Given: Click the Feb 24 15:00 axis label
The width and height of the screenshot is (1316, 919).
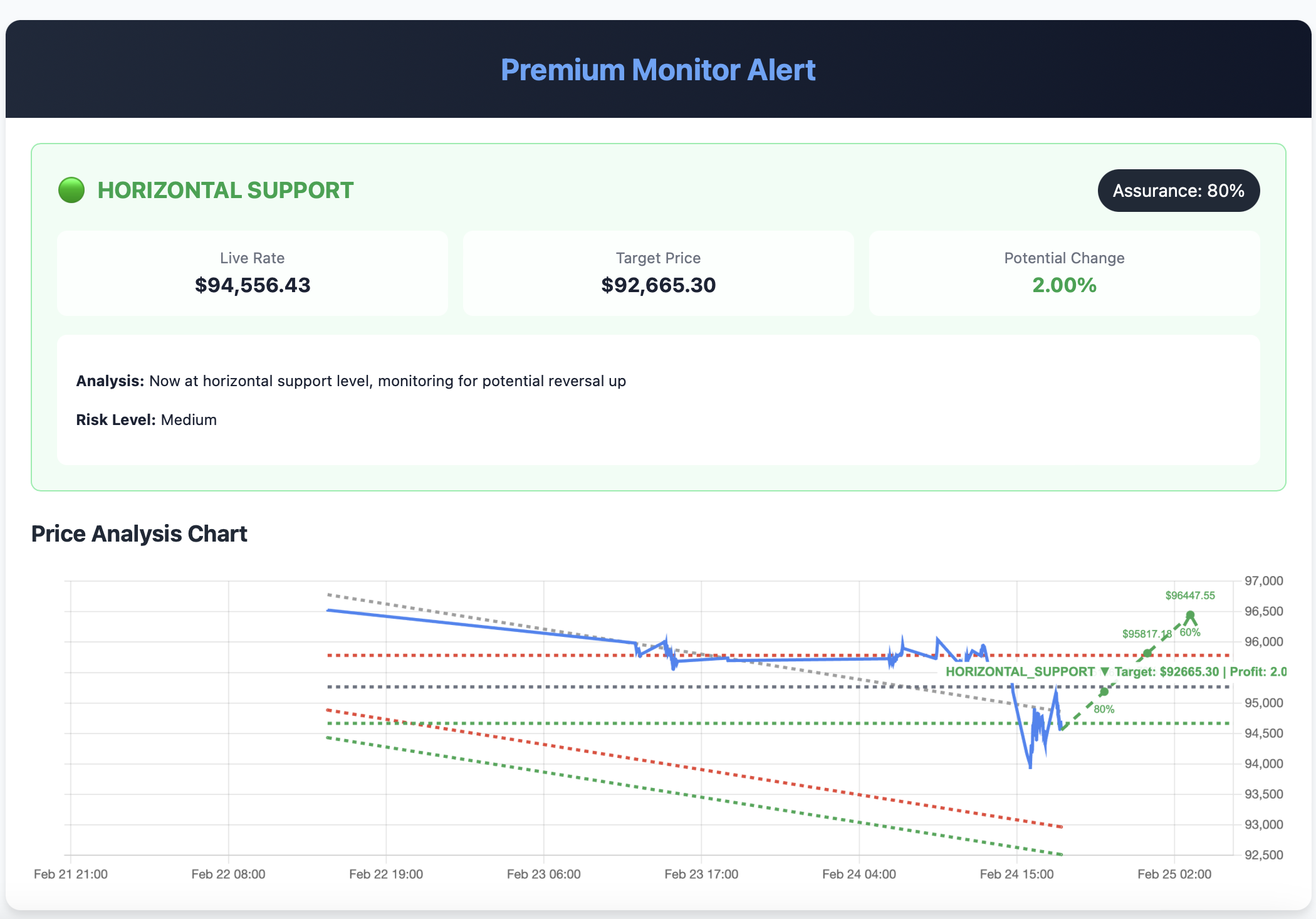Looking at the screenshot, I should coord(1016,874).
